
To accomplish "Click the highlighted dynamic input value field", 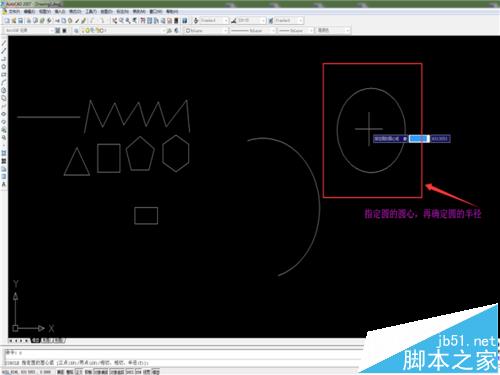I will (x=419, y=139).
